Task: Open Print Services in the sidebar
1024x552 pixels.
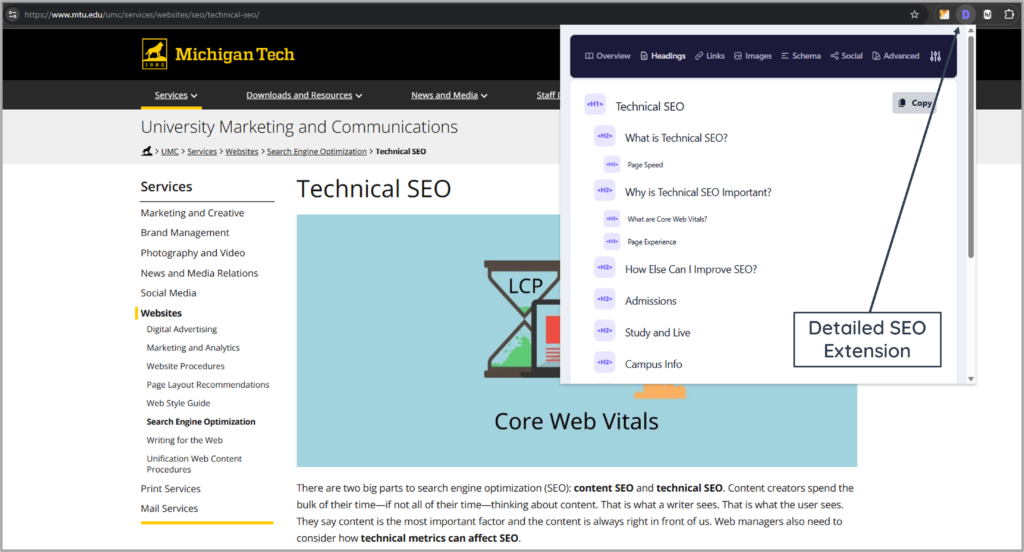Action: 170,489
